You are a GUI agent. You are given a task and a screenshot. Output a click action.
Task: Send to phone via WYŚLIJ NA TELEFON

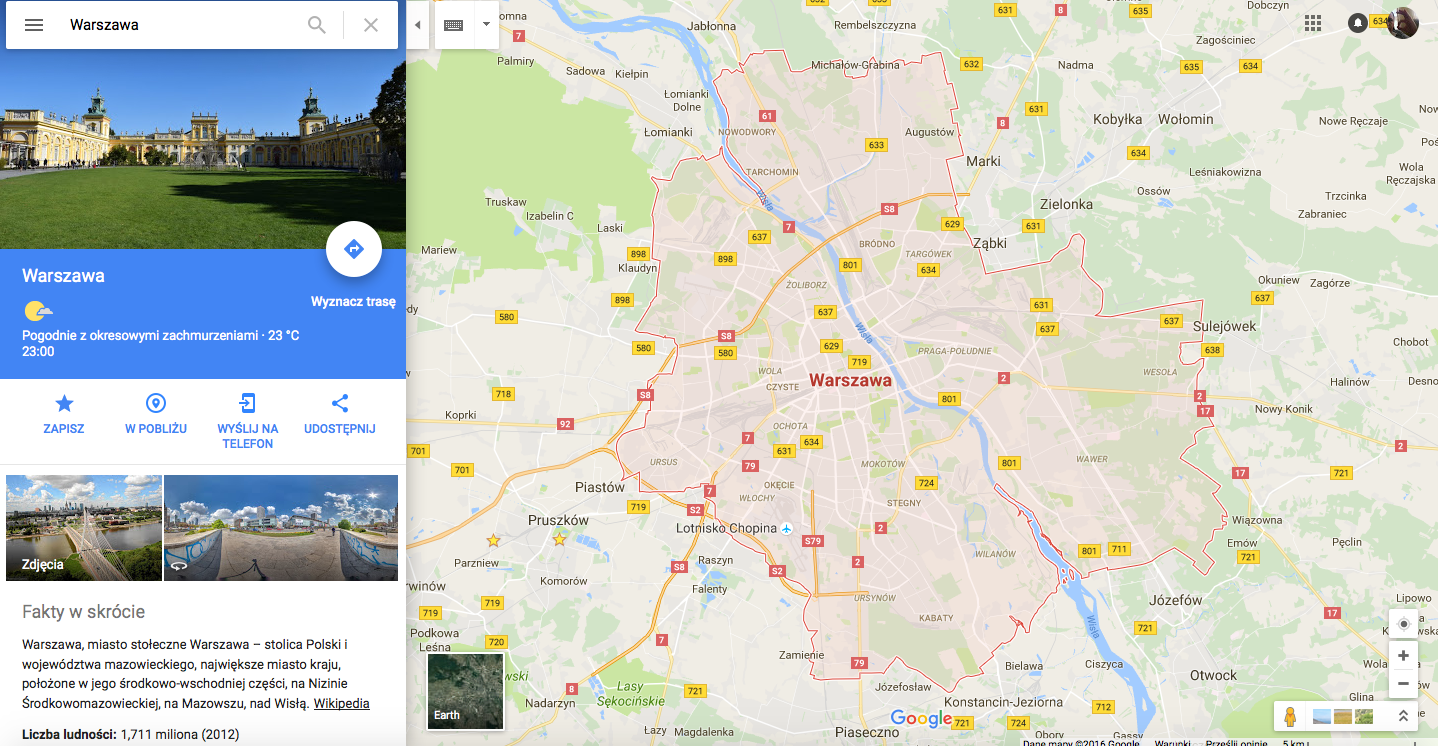248,421
